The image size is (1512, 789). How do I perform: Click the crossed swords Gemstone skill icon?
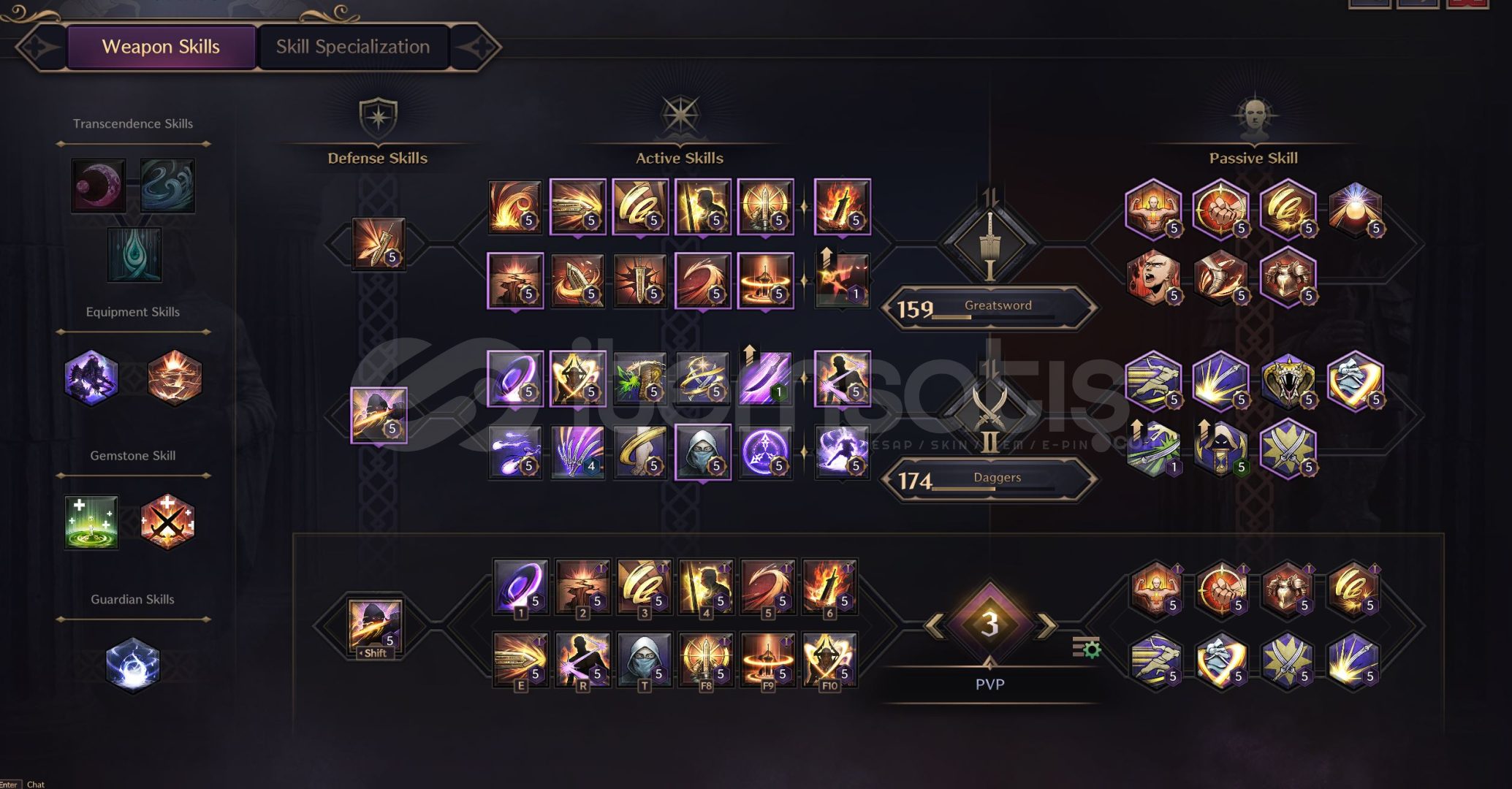pyautogui.click(x=167, y=522)
